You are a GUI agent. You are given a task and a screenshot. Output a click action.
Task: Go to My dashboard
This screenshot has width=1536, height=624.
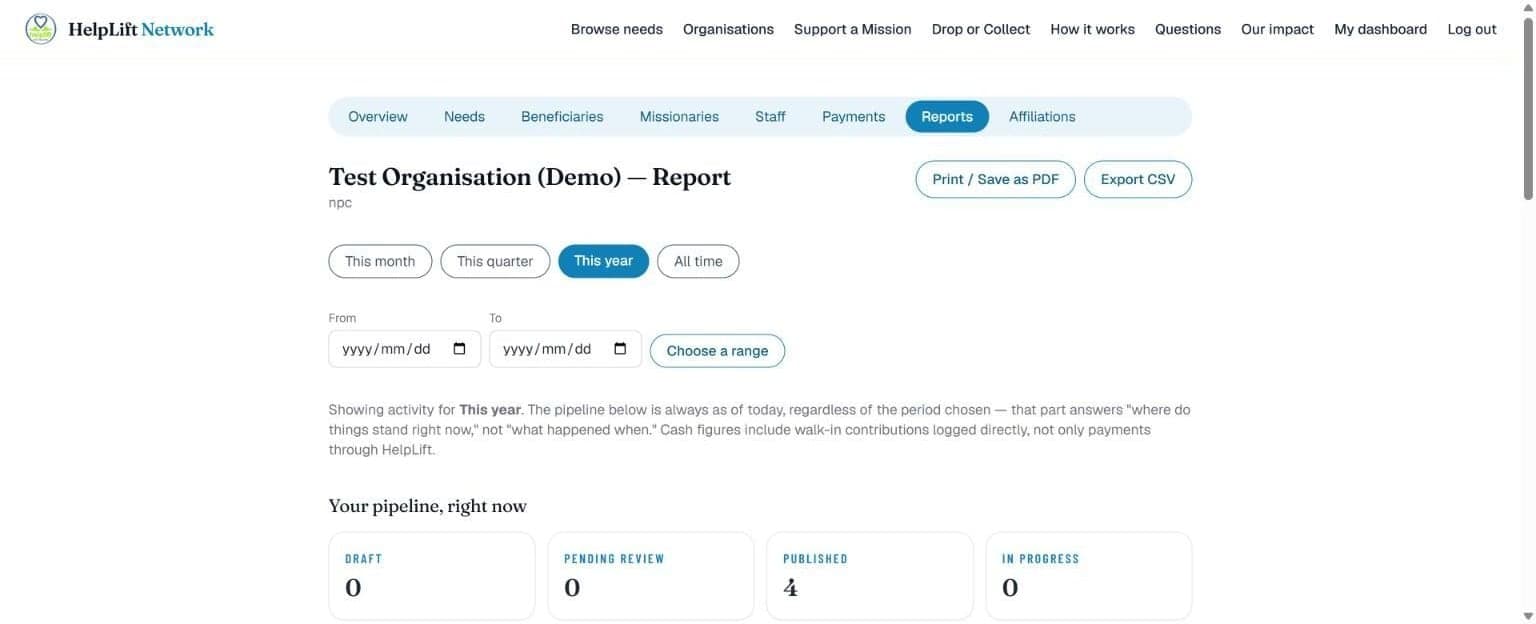pyautogui.click(x=1380, y=29)
